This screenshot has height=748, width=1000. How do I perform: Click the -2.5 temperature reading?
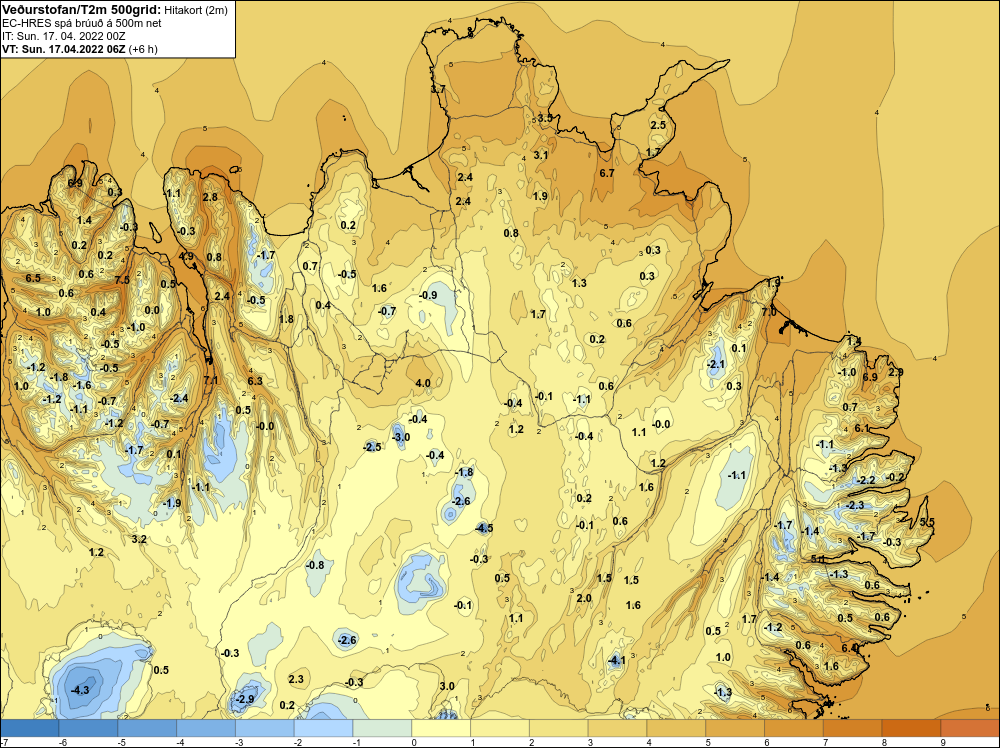click(372, 447)
